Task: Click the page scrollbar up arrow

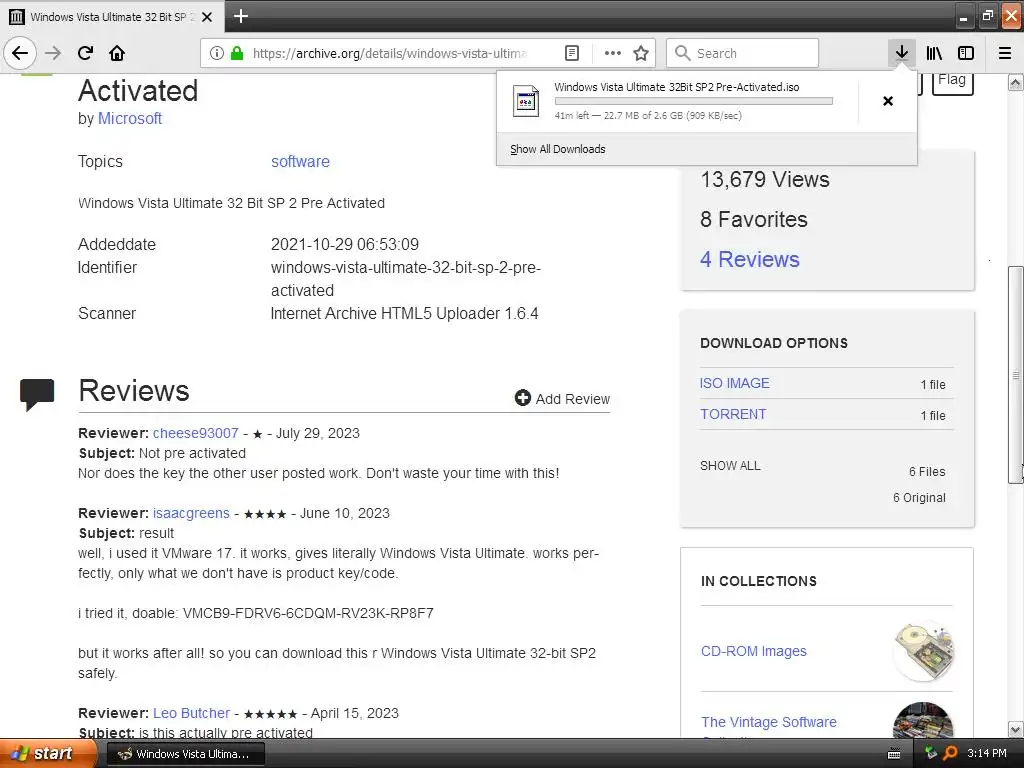Action: pyautogui.click(x=1015, y=82)
